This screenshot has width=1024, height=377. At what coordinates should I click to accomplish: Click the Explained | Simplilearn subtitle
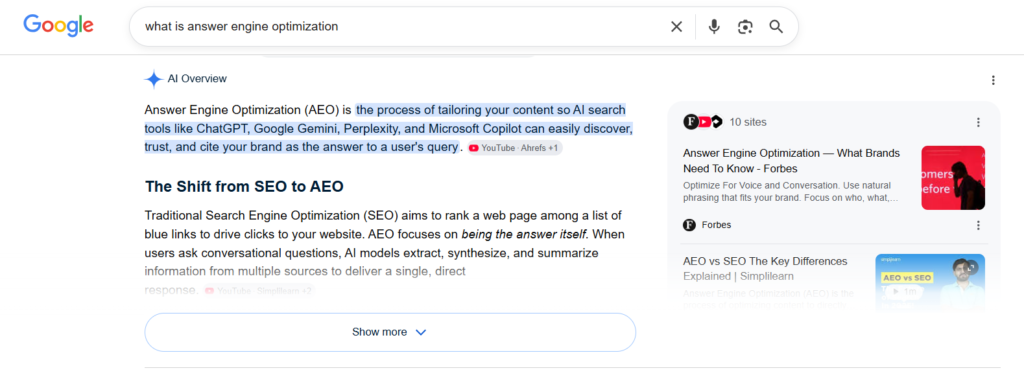[x=738, y=276]
